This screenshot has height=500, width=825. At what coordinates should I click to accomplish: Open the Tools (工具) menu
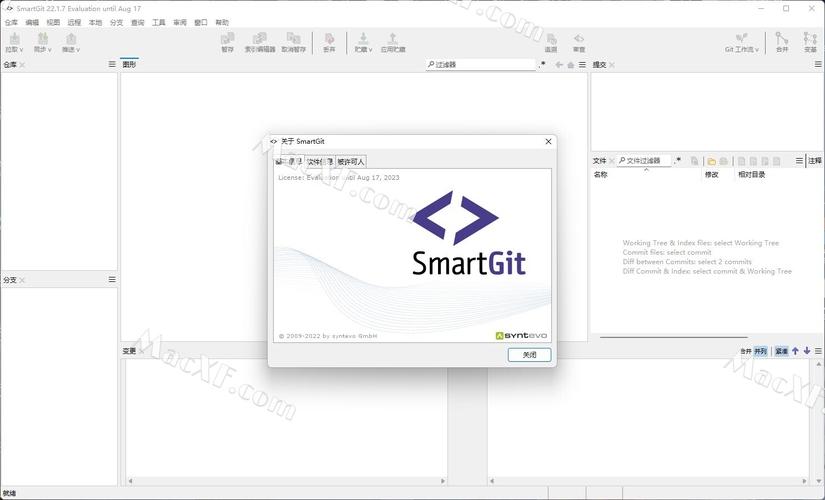click(158, 23)
